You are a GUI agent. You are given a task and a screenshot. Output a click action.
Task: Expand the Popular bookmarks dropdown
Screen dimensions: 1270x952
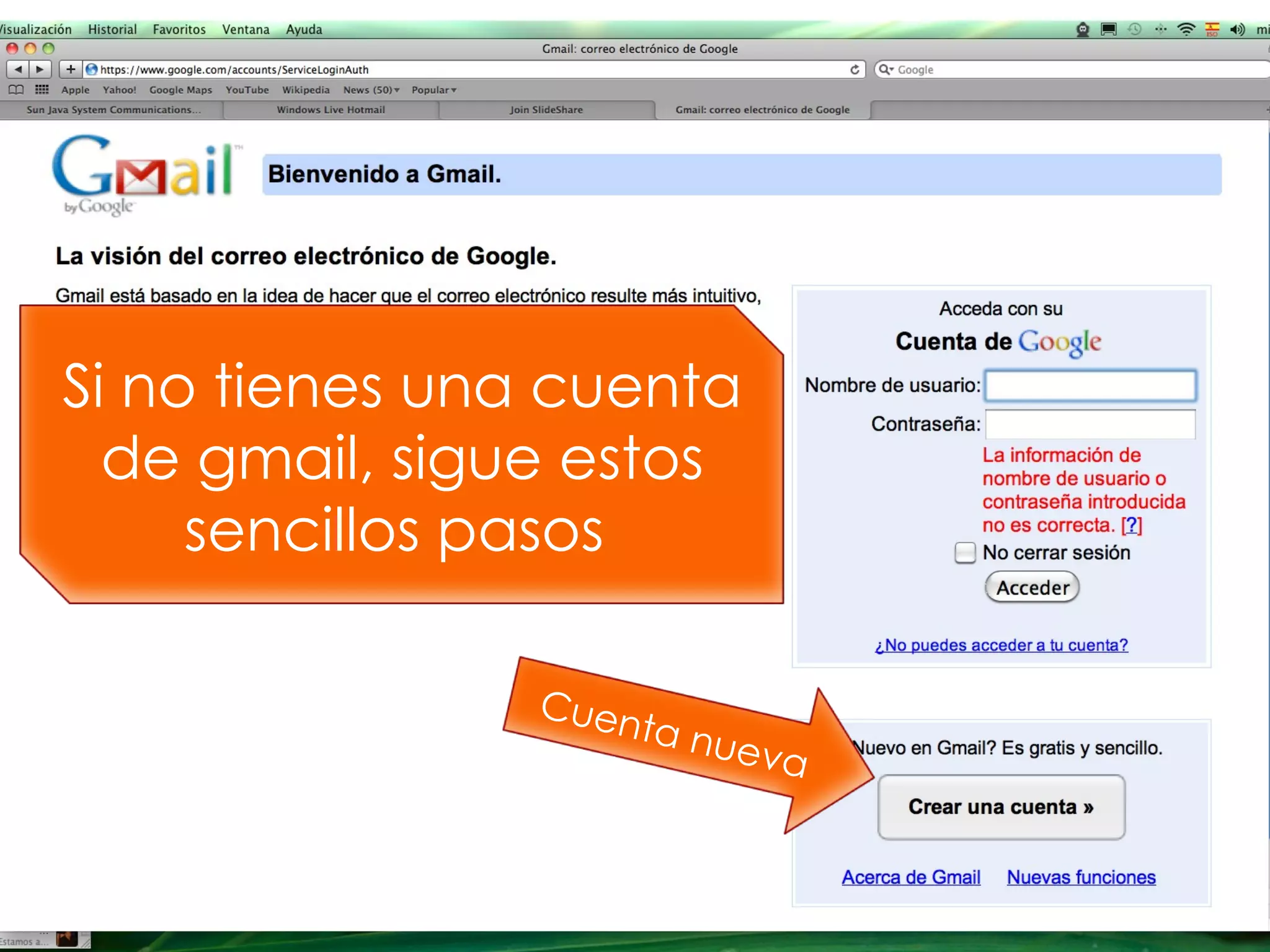click(x=434, y=90)
